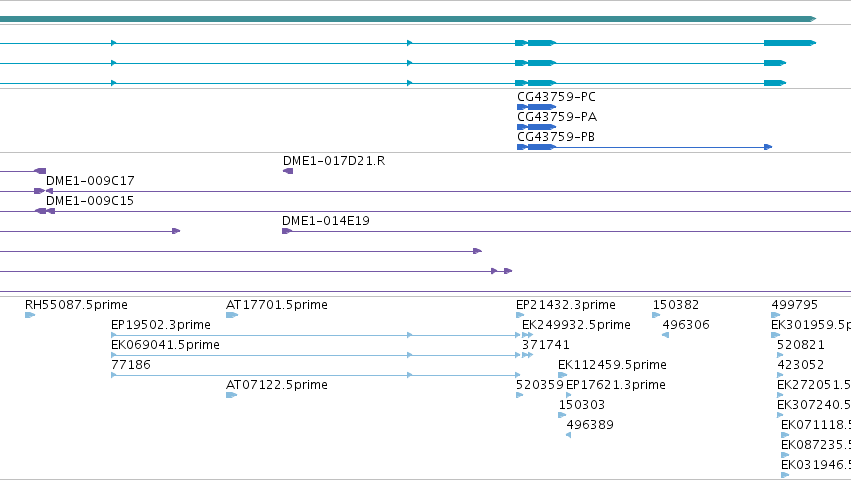Select the RH55087.5prime EST label
The height and width of the screenshot is (480, 851).
[x=77, y=305]
